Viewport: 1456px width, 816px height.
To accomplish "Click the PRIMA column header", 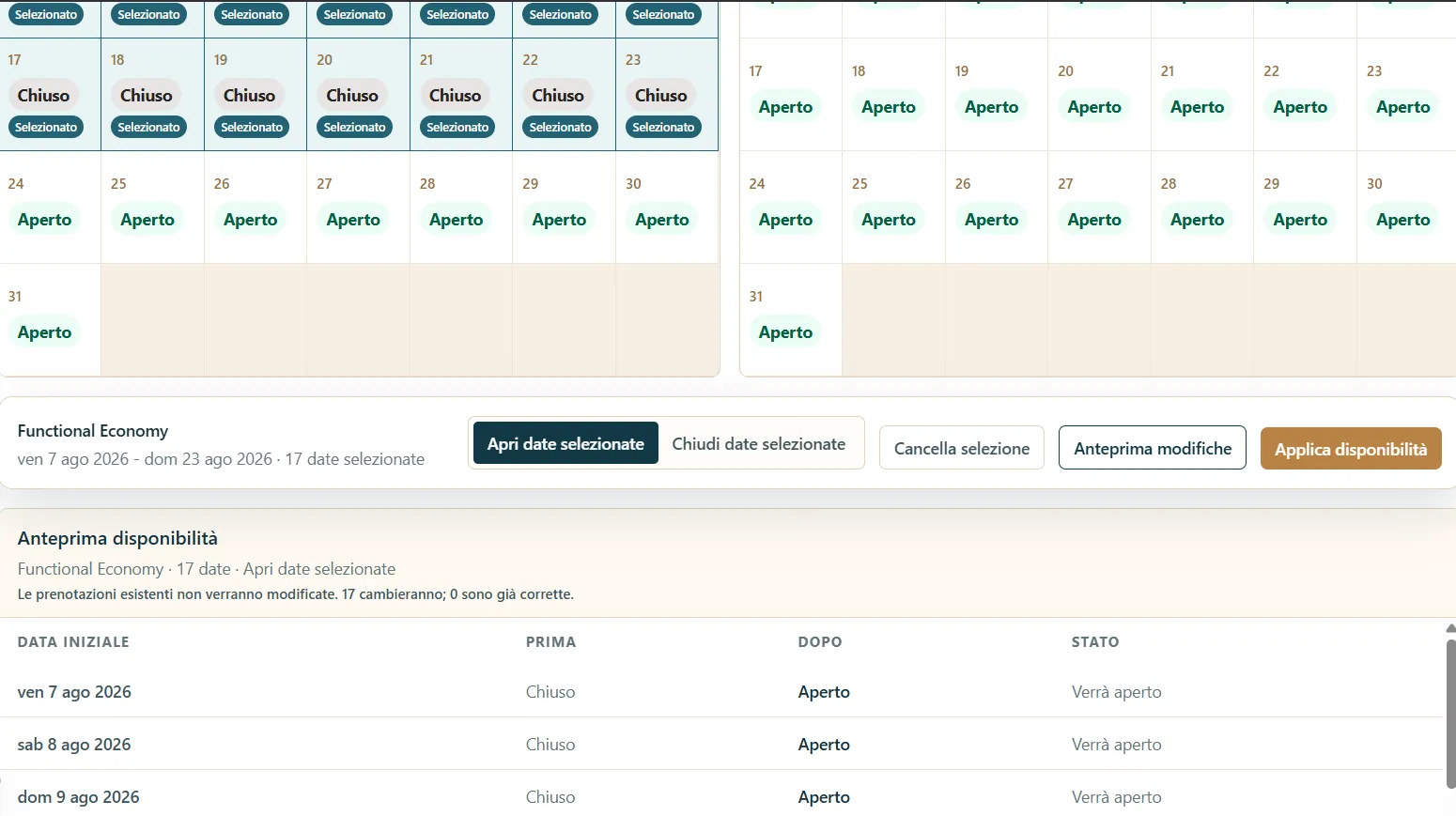I will point(550,642).
